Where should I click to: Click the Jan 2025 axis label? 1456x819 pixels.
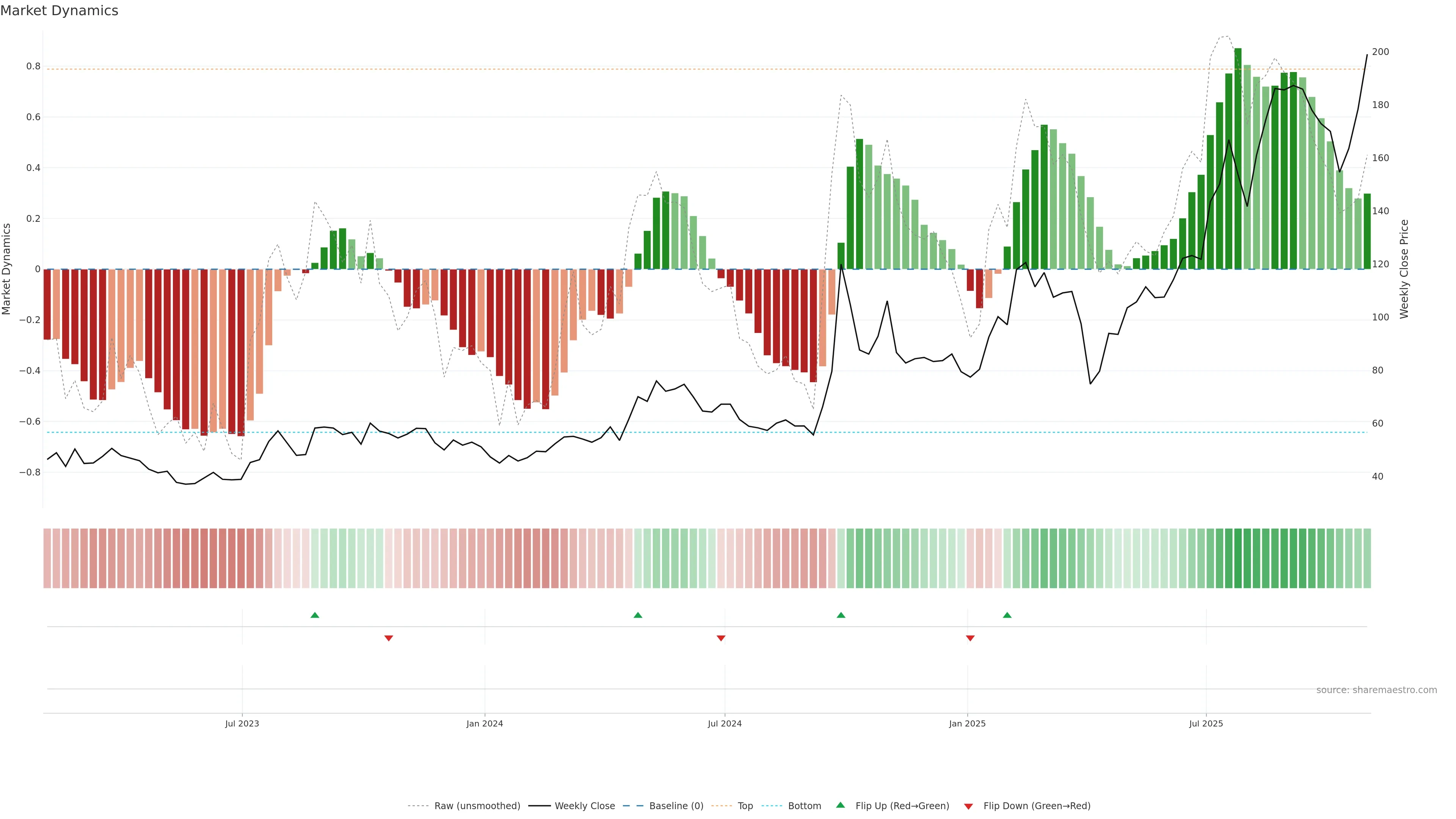(x=967, y=723)
